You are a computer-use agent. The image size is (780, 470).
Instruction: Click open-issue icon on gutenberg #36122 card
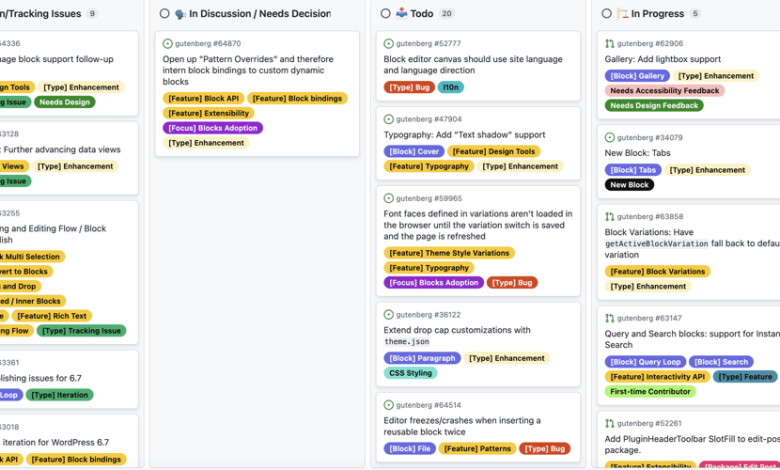pyautogui.click(x=389, y=315)
